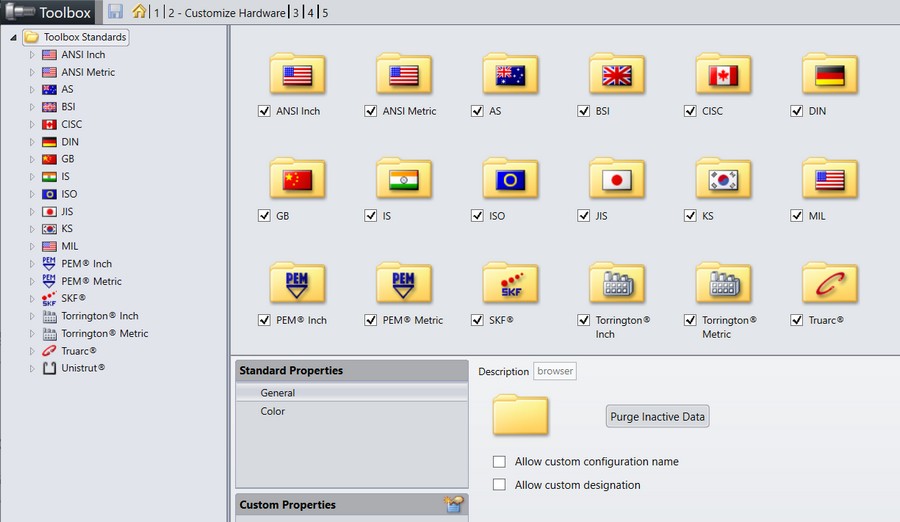Go to step 1 in the breadcrumb

click(156, 13)
